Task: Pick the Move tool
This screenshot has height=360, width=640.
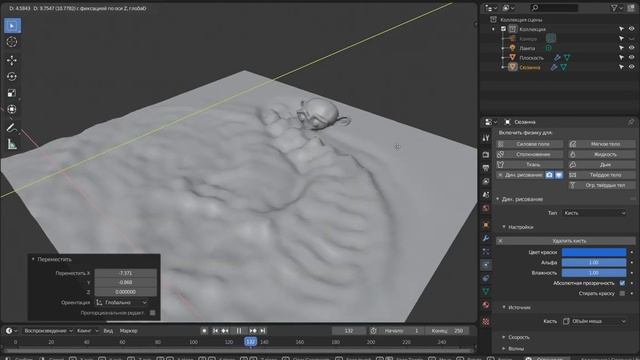Action: pyautogui.click(x=12, y=60)
